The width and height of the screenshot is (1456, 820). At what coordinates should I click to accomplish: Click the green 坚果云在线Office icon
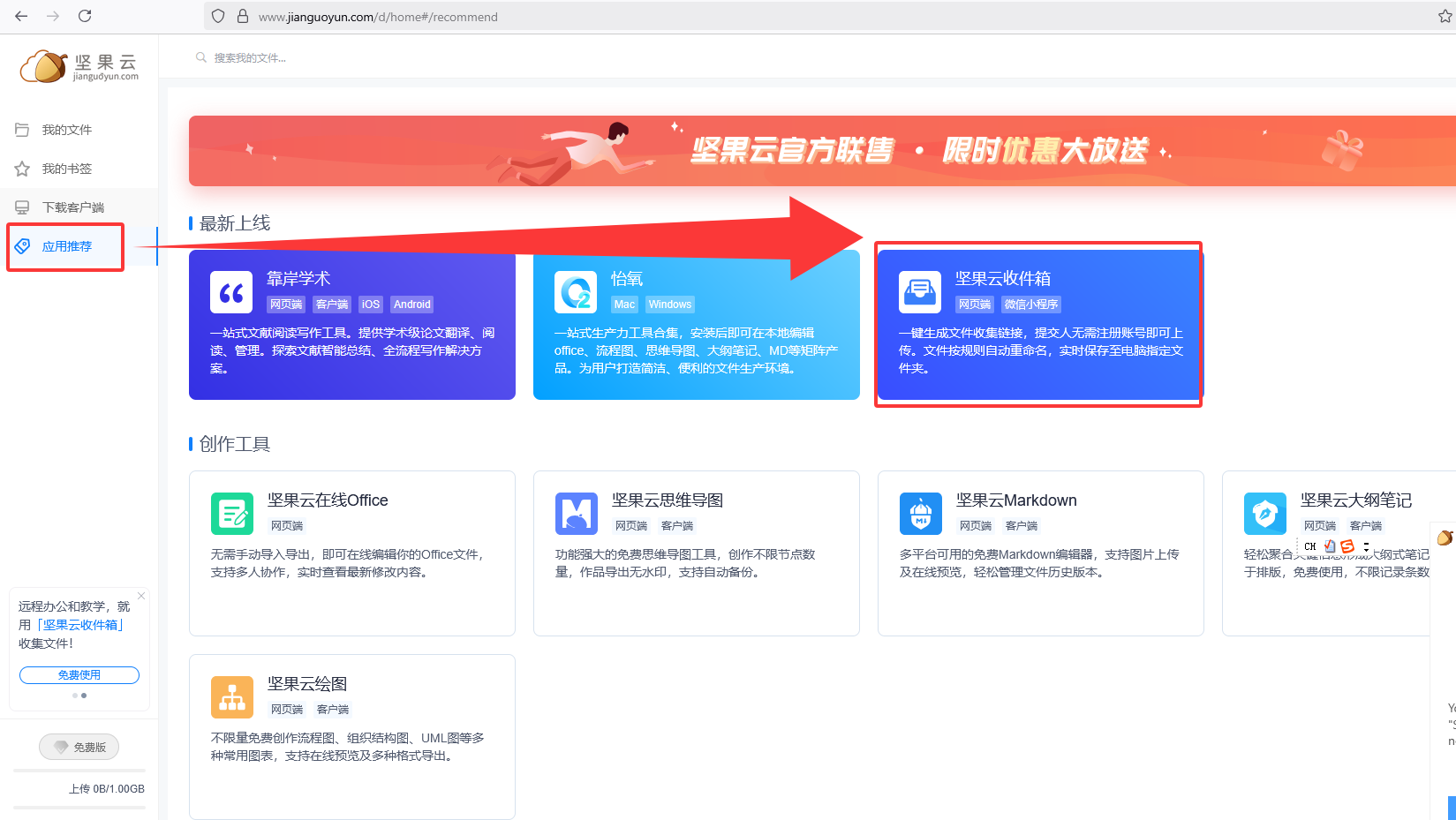[x=232, y=514]
